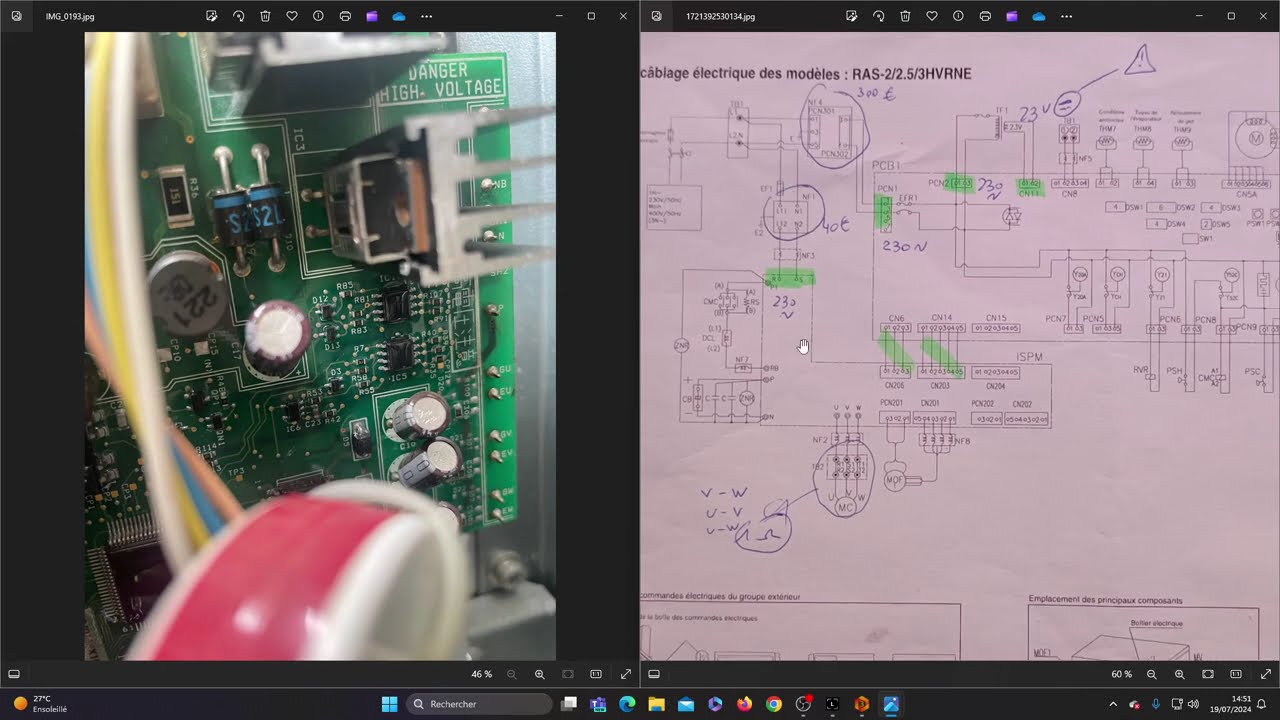
Task: Open Firefox from taskbar
Action: coord(744,704)
